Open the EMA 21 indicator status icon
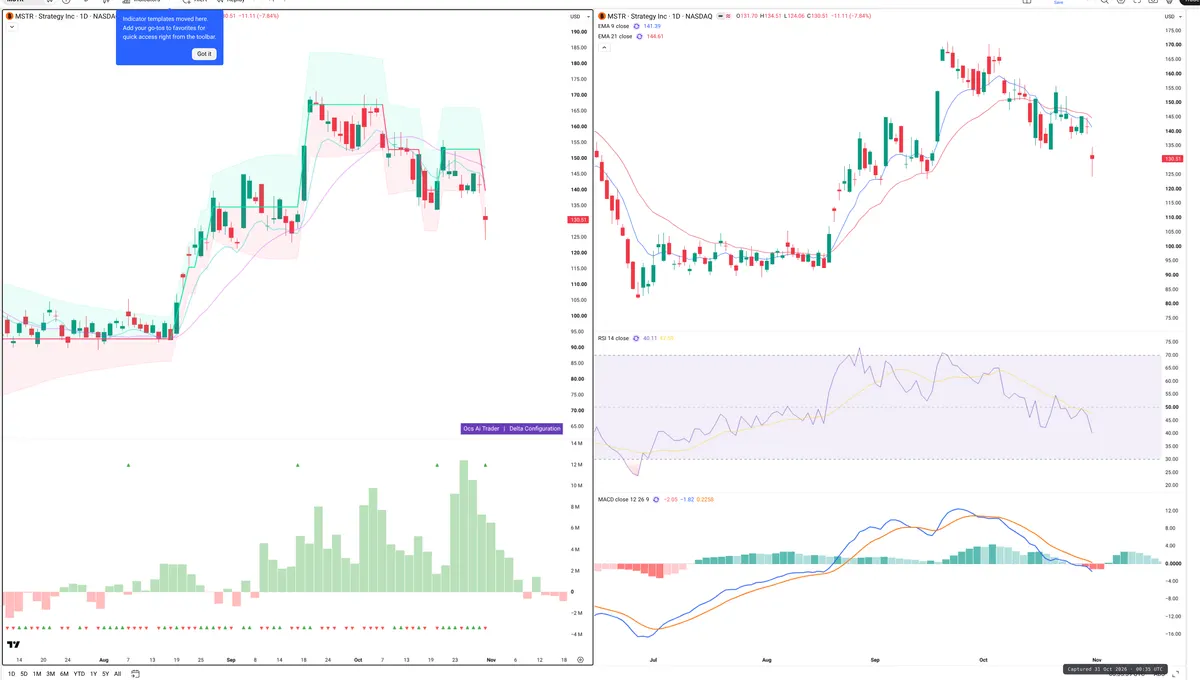 640,36
